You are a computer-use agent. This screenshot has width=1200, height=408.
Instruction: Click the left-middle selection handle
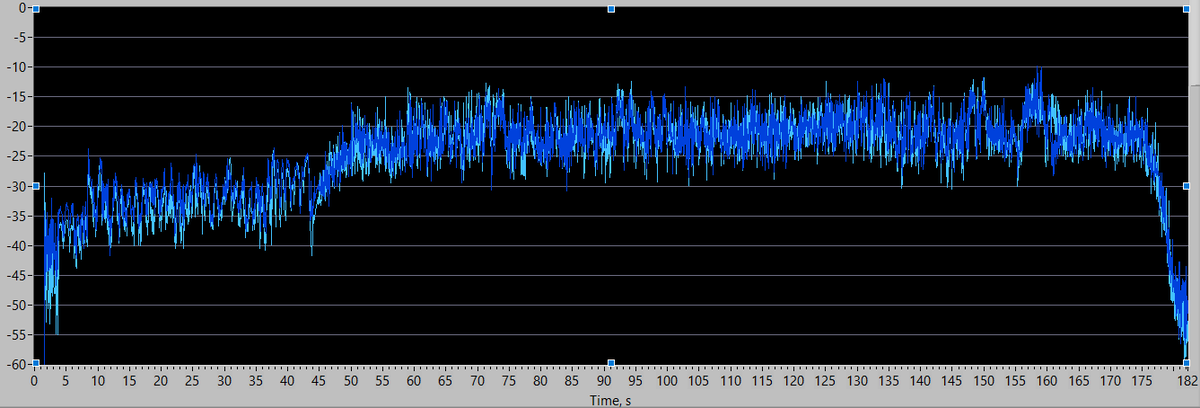click(36, 186)
